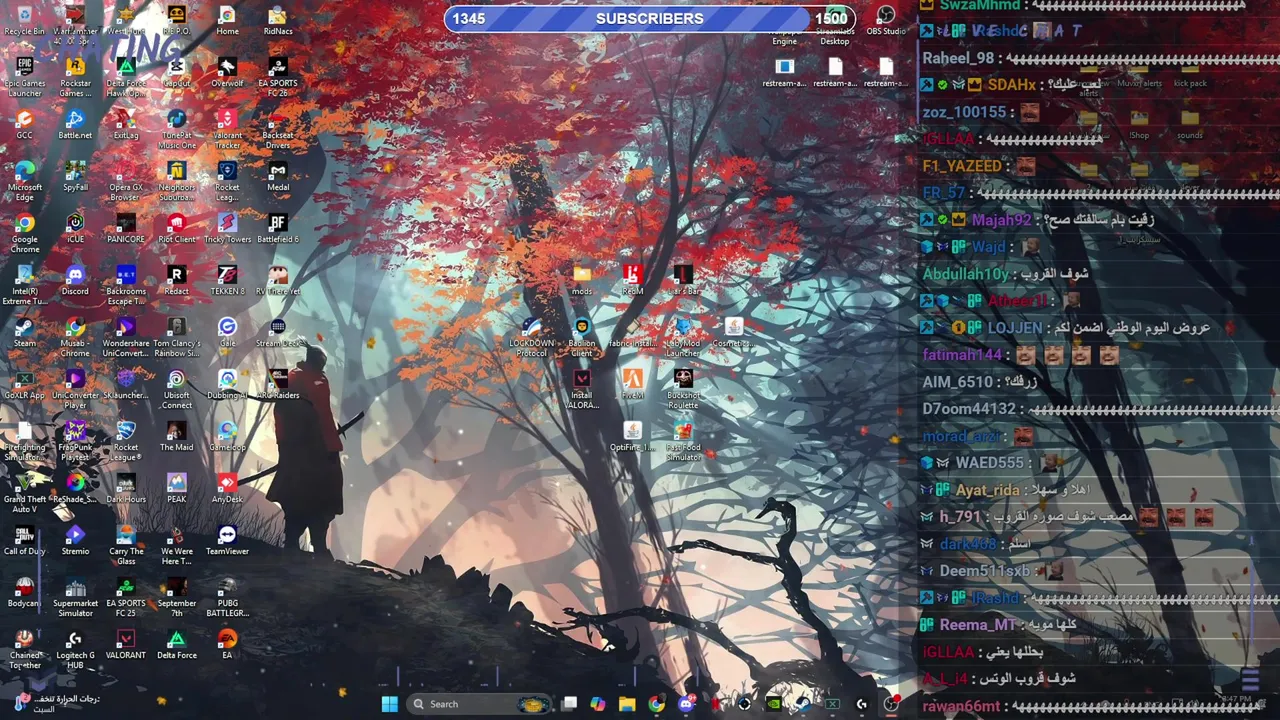
Task: Open the Battlefield 6 desktop shortcut
Action: tap(278, 229)
